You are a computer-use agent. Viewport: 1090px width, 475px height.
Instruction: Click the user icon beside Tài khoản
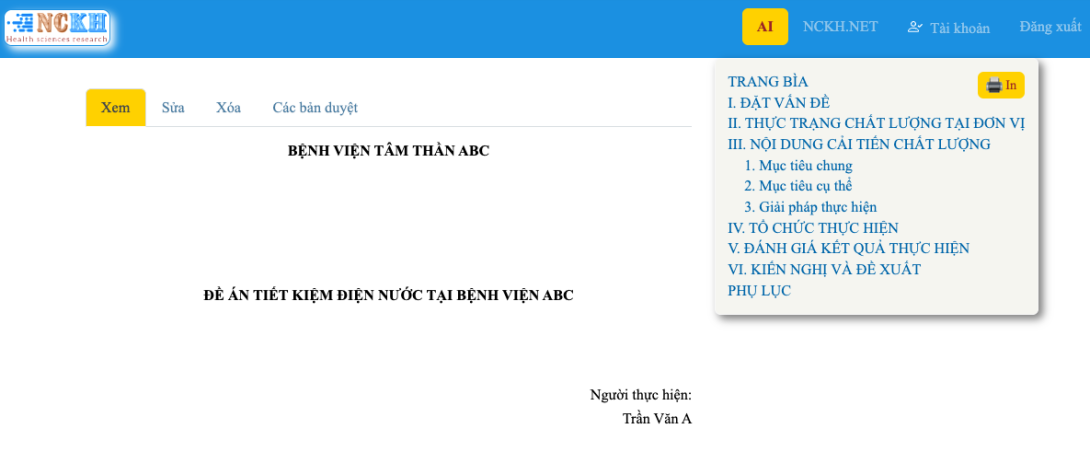(x=915, y=27)
